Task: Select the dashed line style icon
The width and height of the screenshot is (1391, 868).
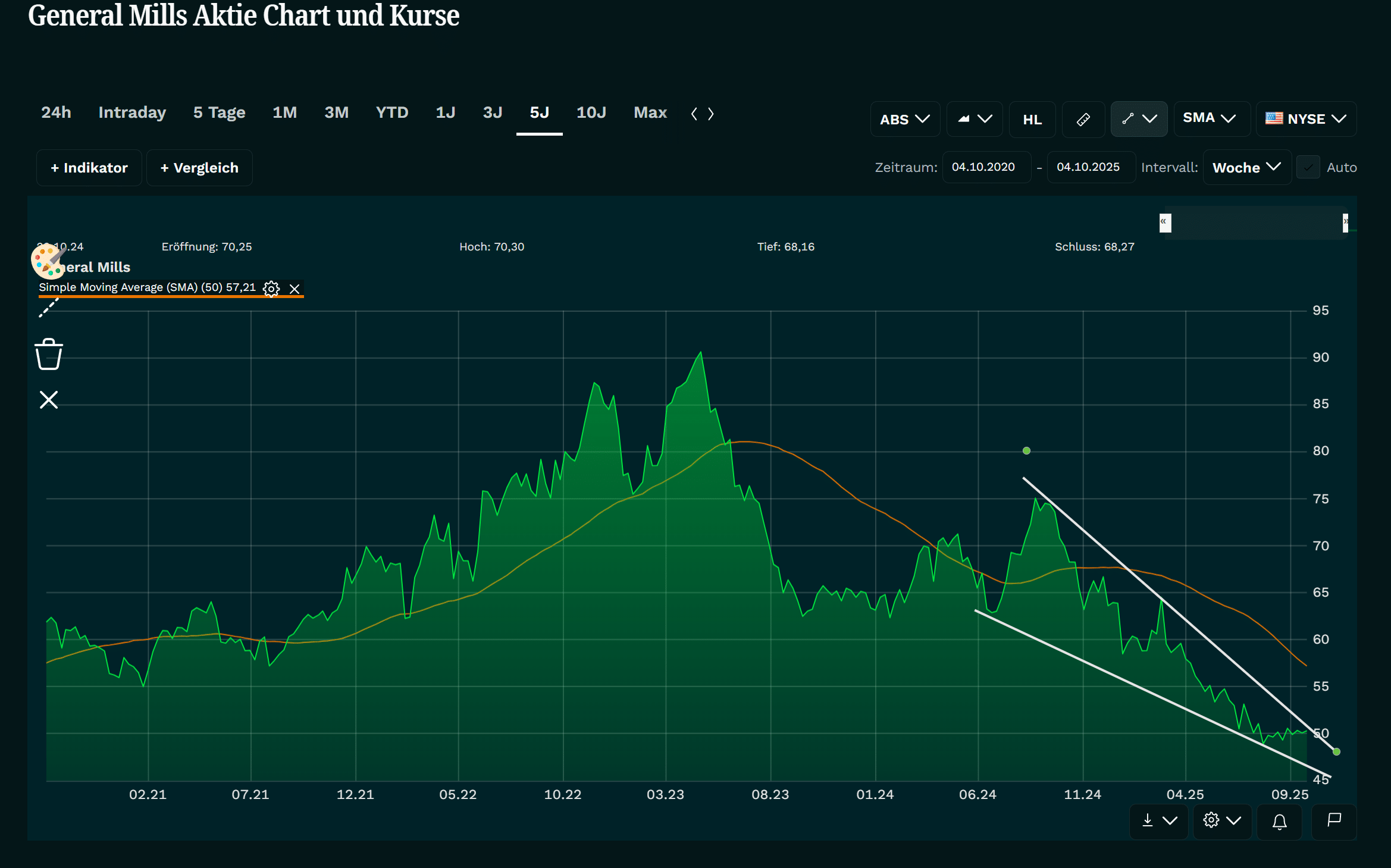Action: coord(49,308)
